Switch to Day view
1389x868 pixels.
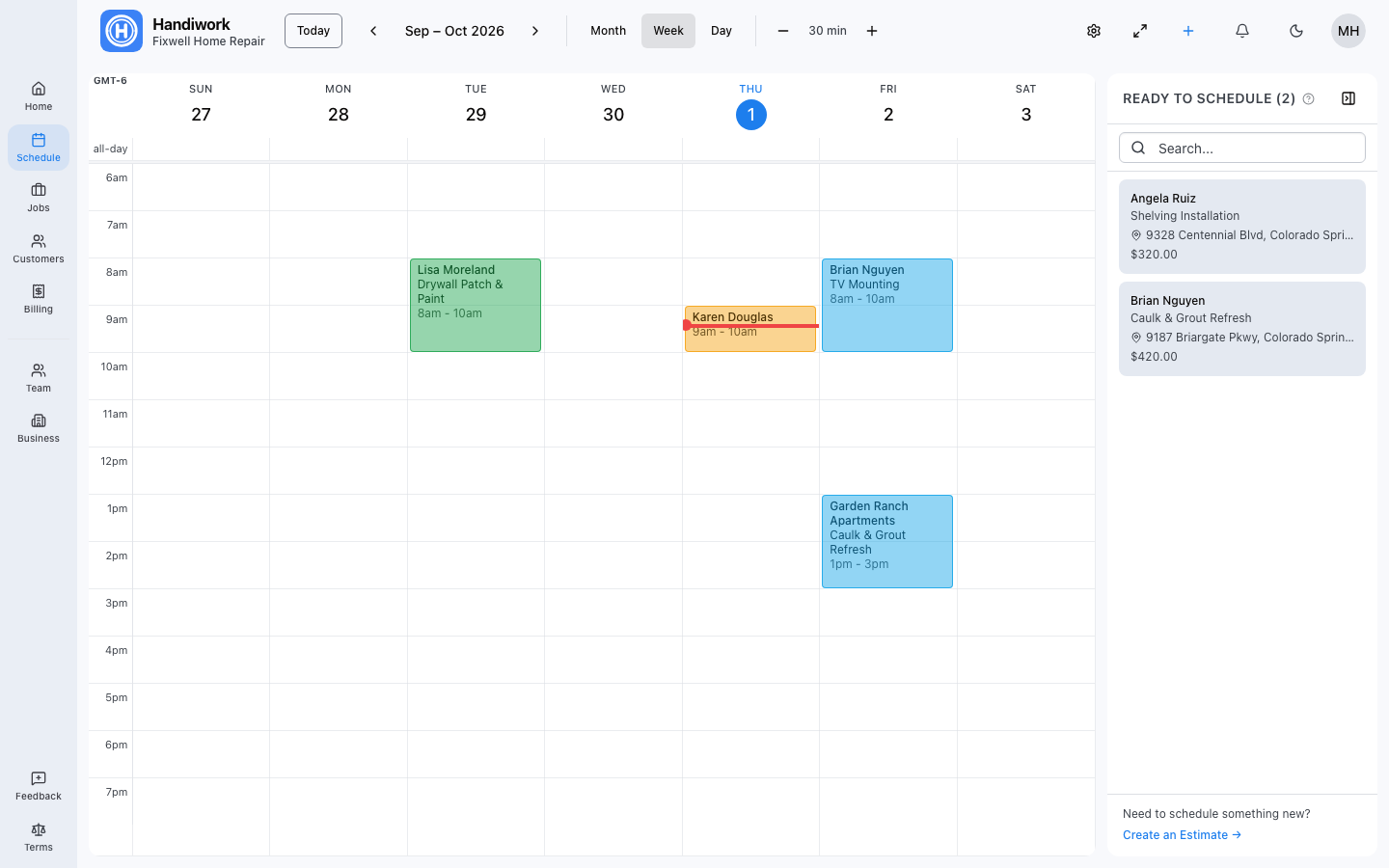tap(722, 31)
